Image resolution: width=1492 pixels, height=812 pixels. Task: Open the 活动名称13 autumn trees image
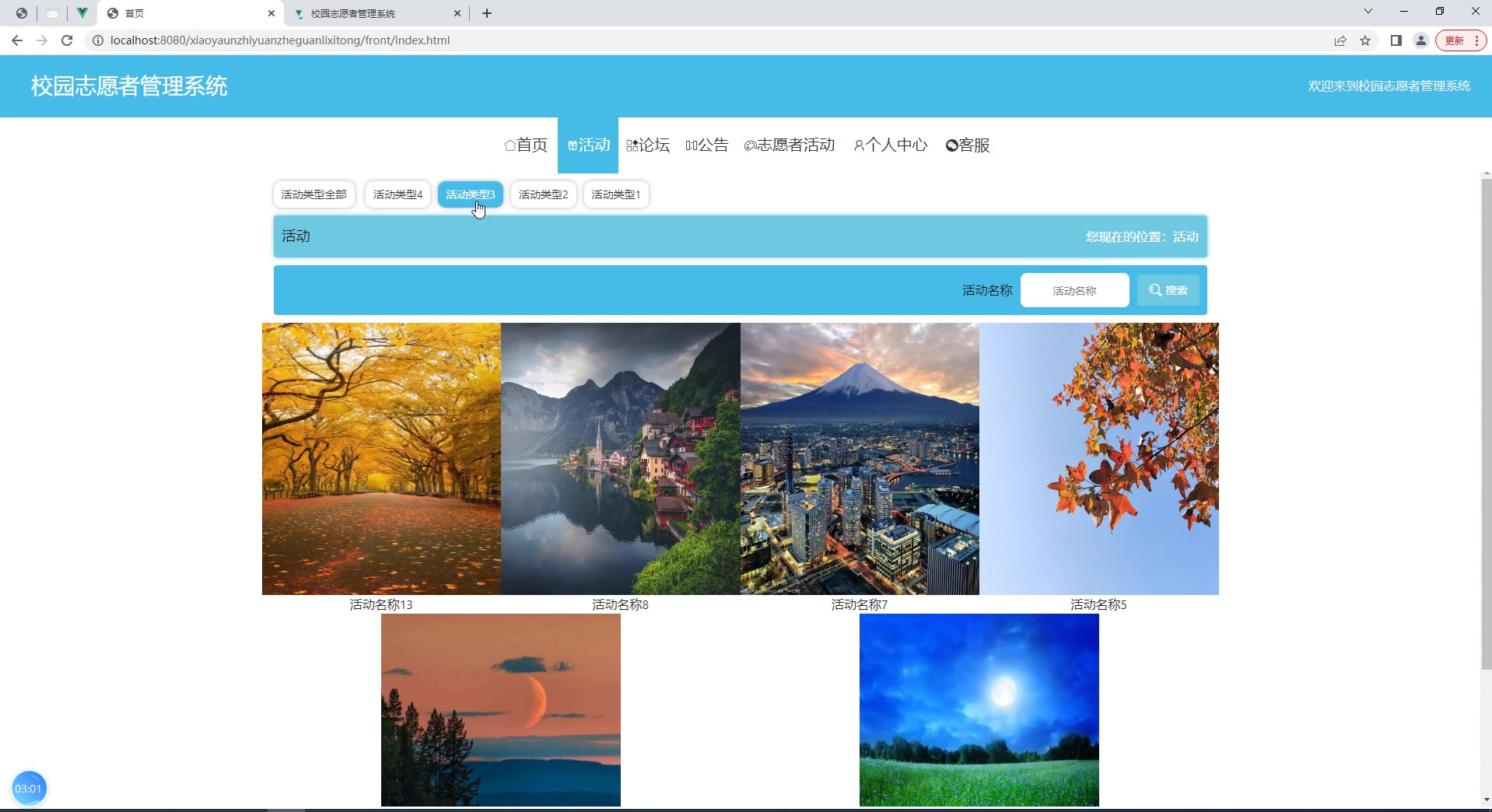pos(381,459)
